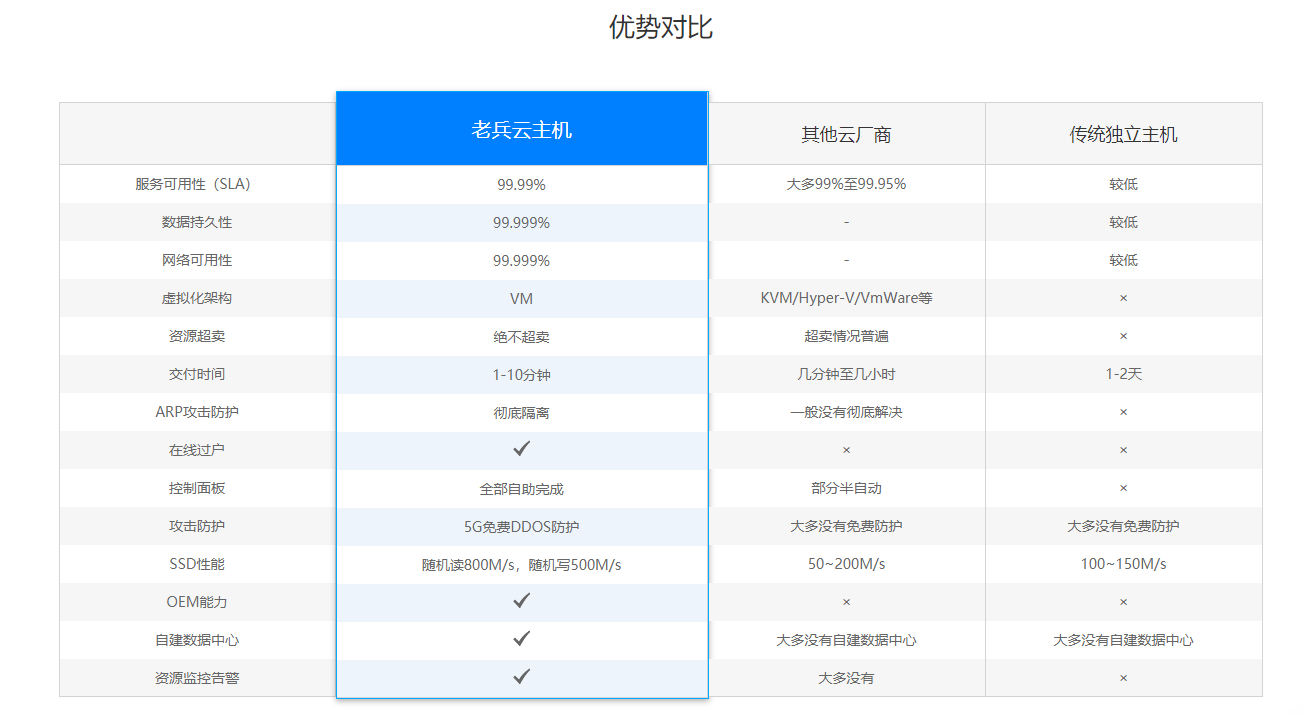Click the 50~200M/s SSD cell
1302x714 pixels.
(846, 564)
